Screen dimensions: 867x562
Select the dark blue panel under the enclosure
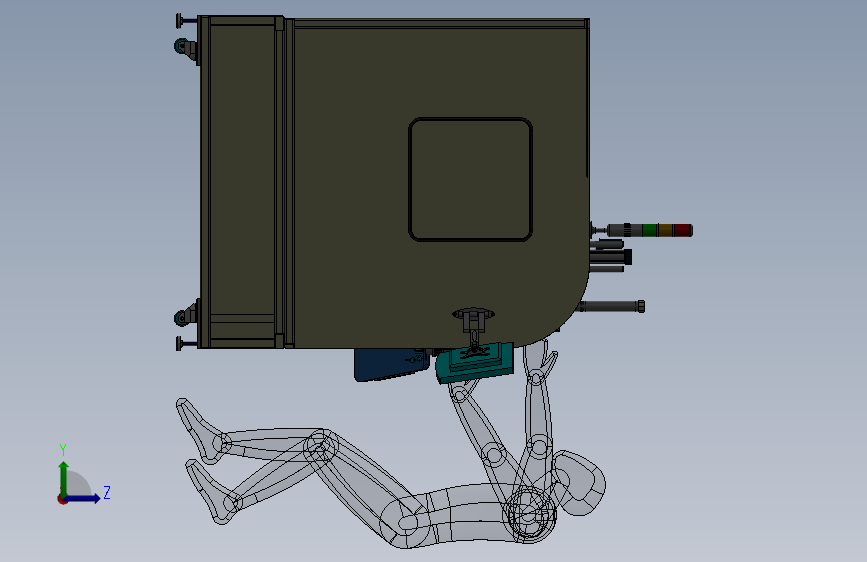pos(390,365)
